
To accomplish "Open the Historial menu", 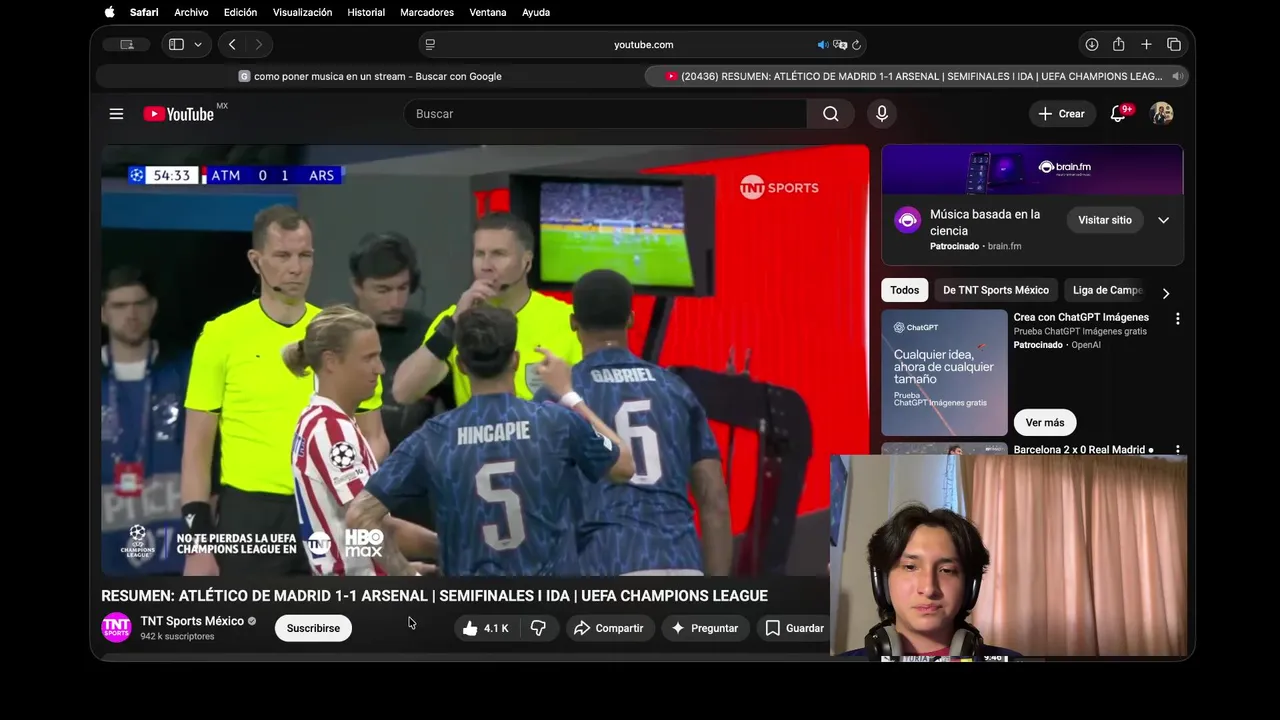I will point(366,12).
